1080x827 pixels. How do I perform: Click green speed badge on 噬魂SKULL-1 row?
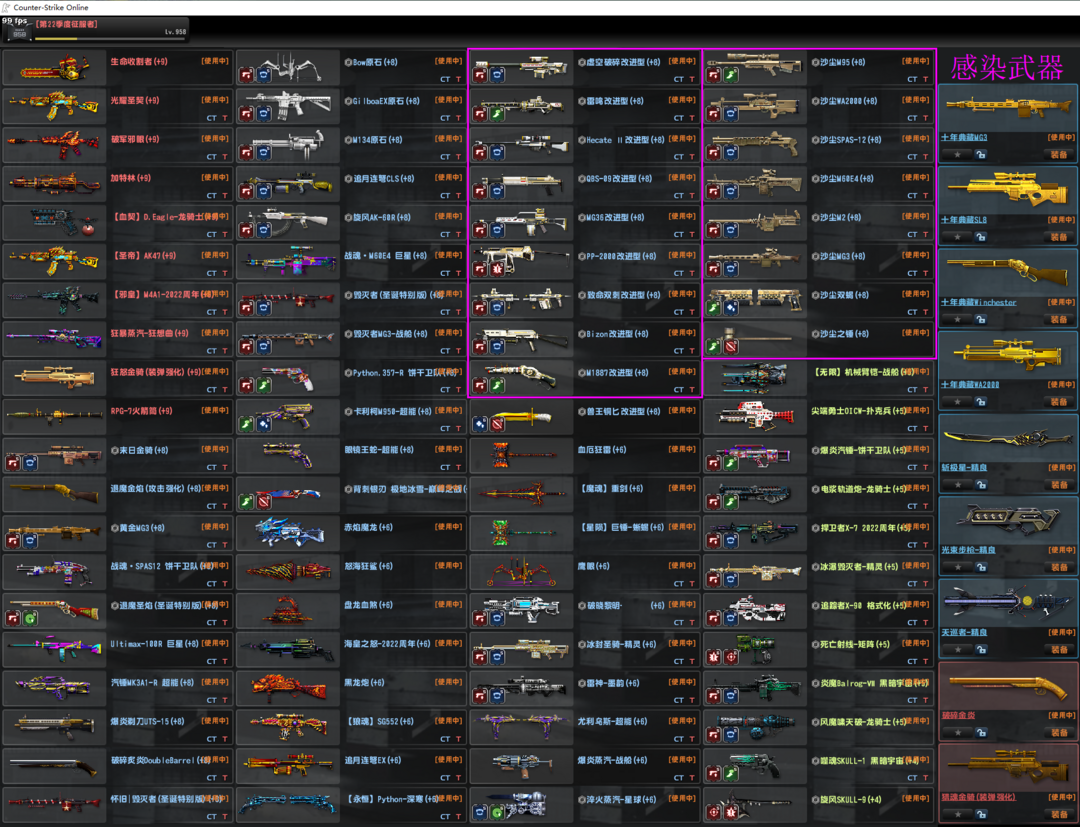coord(731,774)
